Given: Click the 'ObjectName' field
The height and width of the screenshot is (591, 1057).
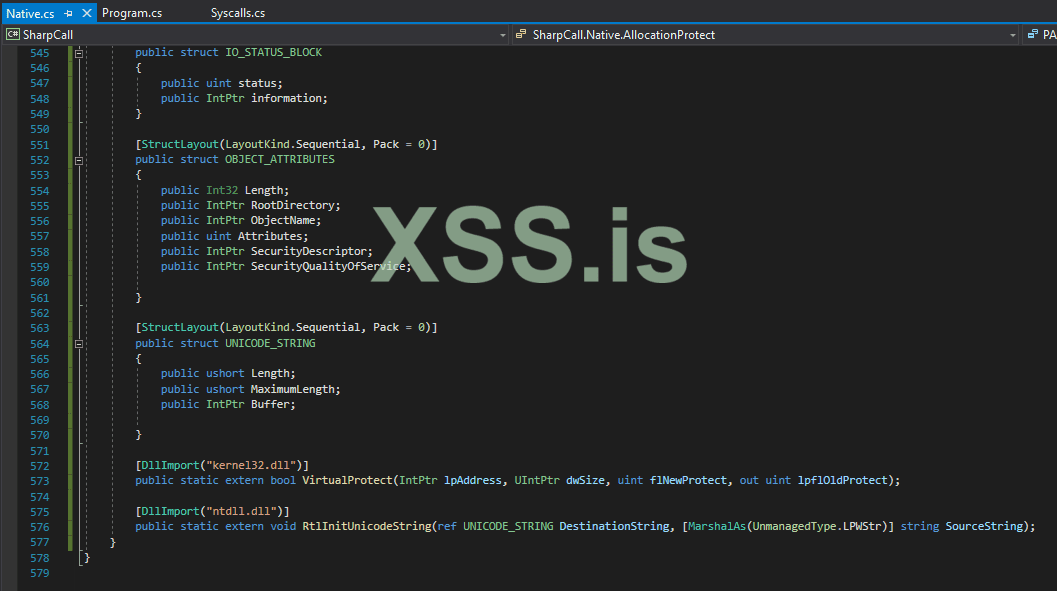Looking at the screenshot, I should (282, 220).
